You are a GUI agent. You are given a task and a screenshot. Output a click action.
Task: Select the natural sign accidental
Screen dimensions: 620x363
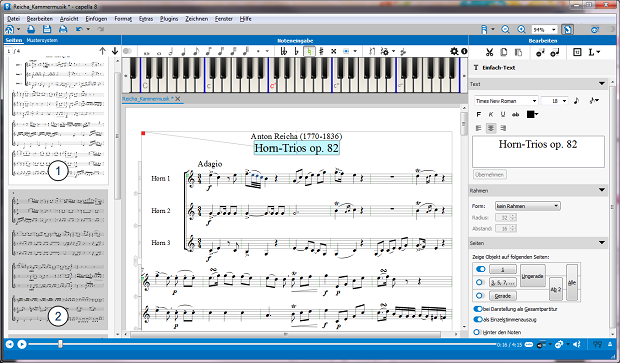coord(309,51)
